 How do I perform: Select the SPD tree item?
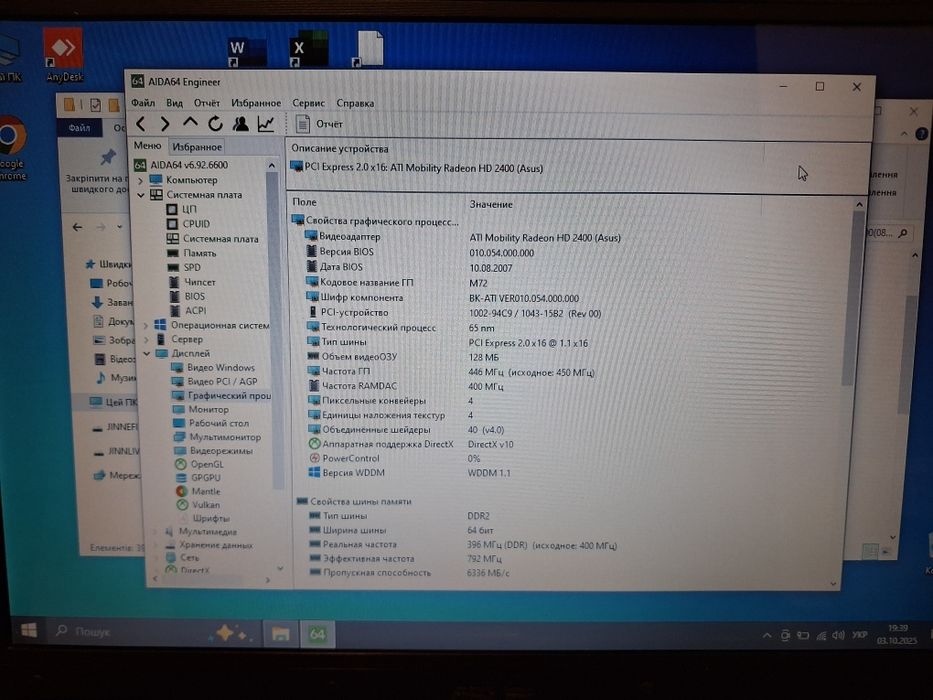[184, 267]
